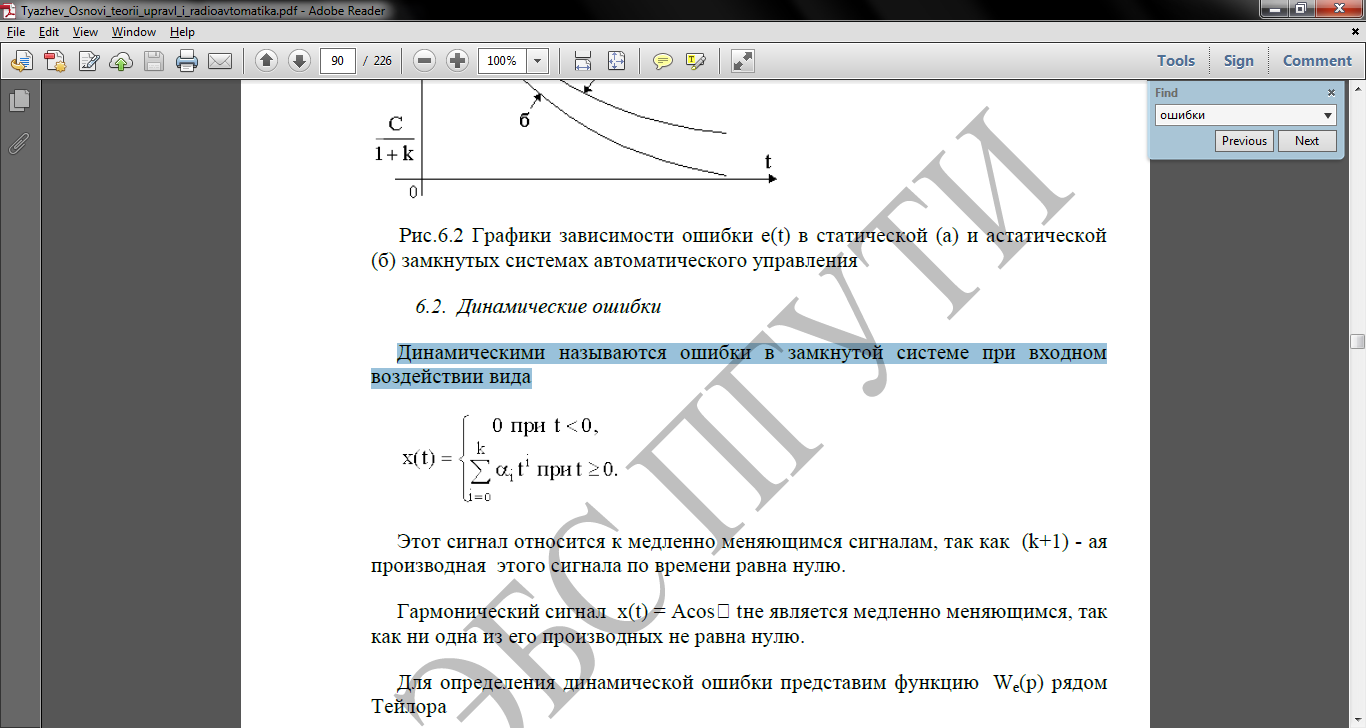Click the fit width scrolling icon
Image resolution: width=1366 pixels, height=728 pixels.
[x=583, y=61]
